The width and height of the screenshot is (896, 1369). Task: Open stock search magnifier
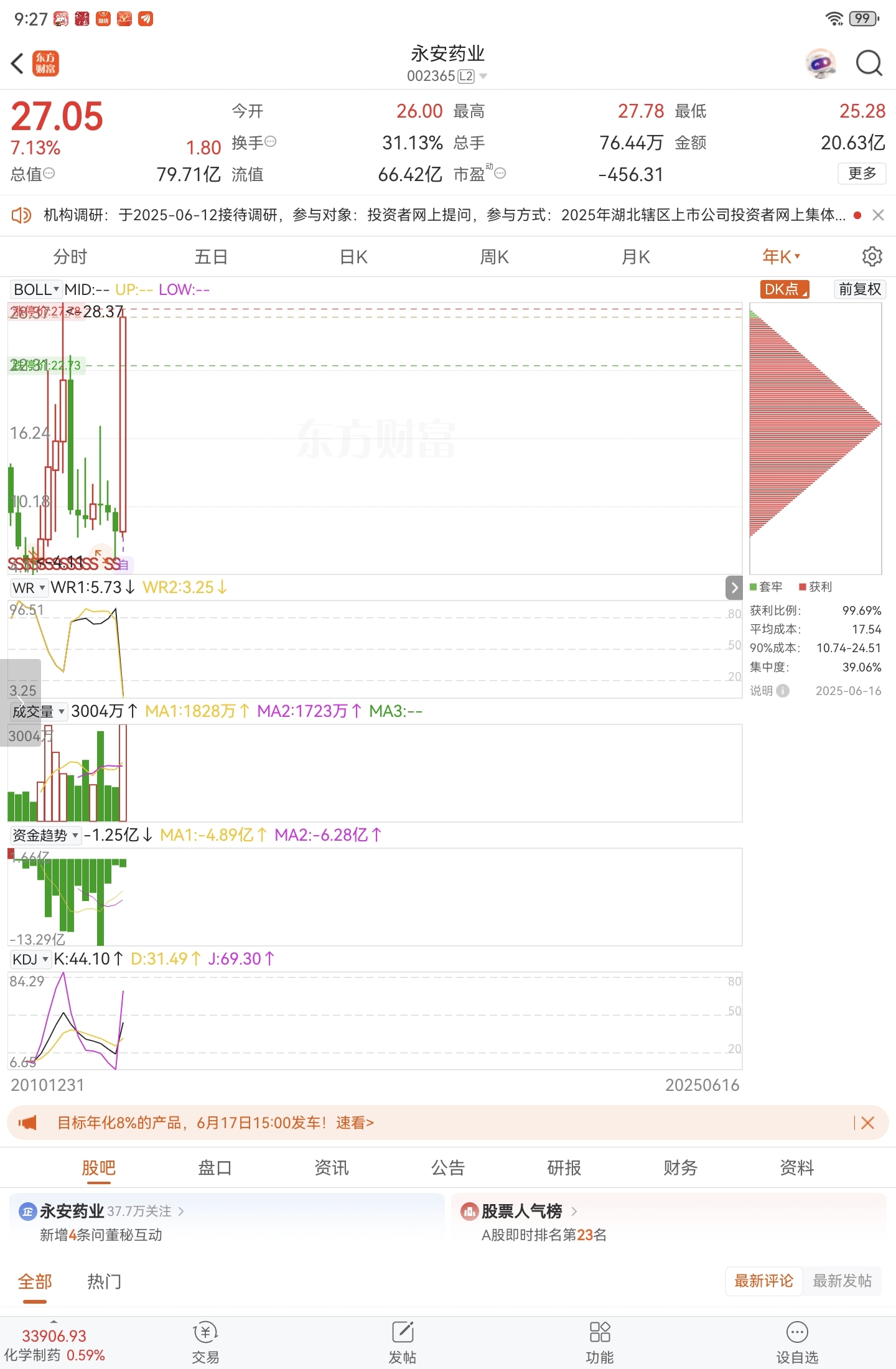869,63
